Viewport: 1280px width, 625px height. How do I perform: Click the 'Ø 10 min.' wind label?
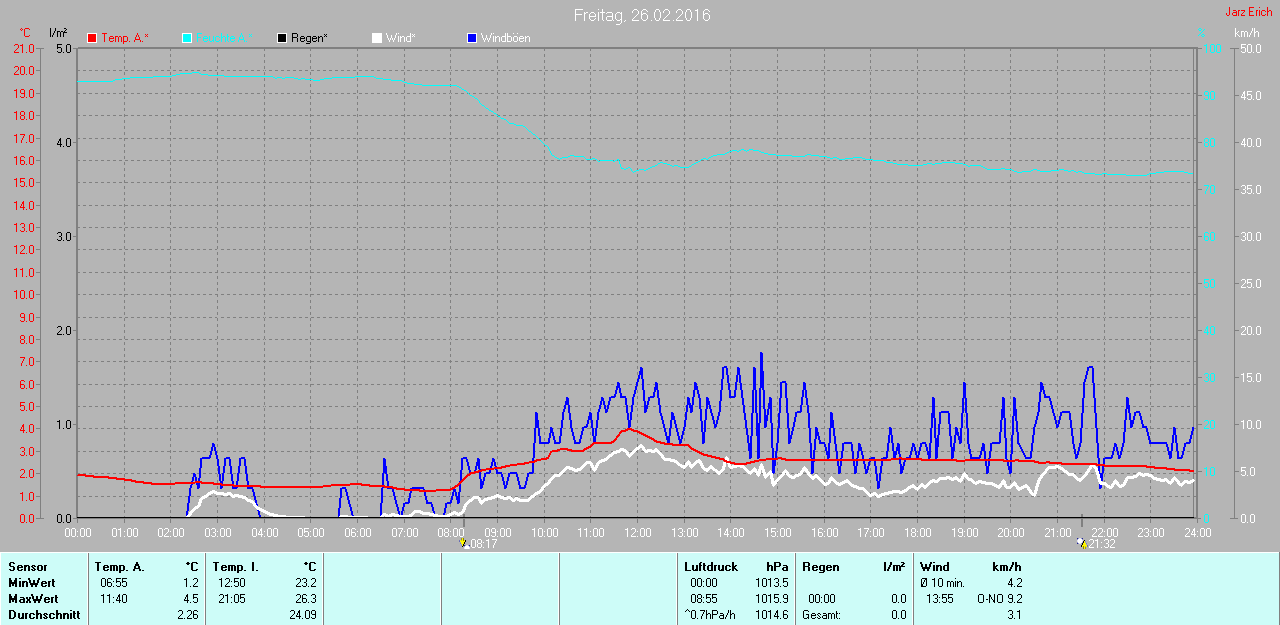pos(942,583)
